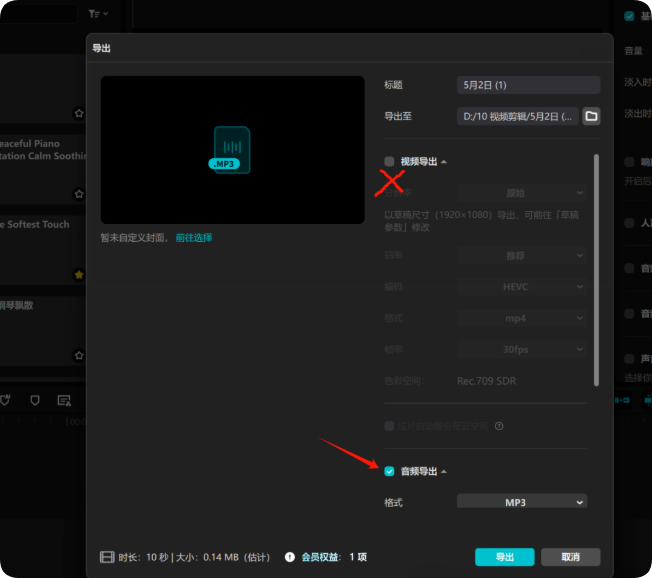Viewport: 652px width, 578px height.
Task: Open the audio format MP3 dropdown
Action: point(522,501)
